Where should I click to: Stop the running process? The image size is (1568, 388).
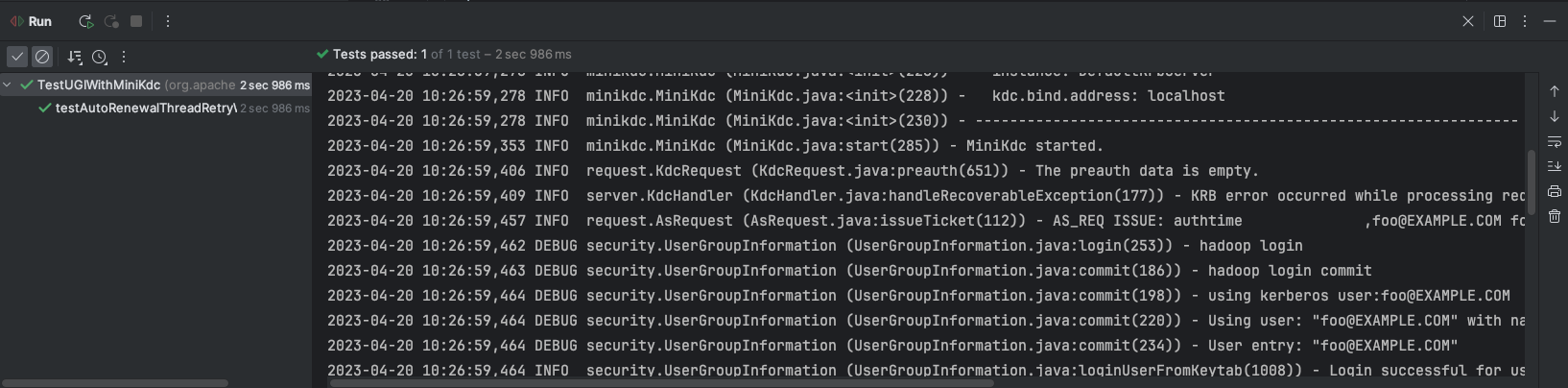point(136,21)
